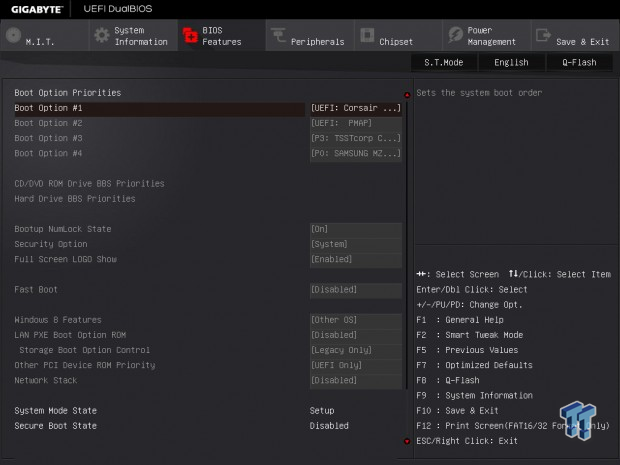
Task: Open Boot Option #3 TSSTcorp value
Action: coord(356,138)
